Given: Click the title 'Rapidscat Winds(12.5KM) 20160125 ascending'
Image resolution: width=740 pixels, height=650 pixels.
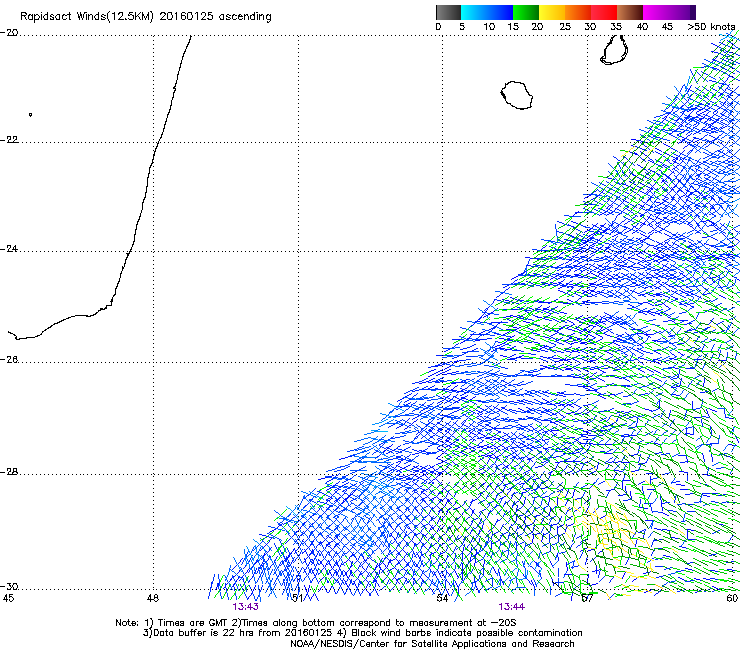Looking at the screenshot, I should [145, 16].
